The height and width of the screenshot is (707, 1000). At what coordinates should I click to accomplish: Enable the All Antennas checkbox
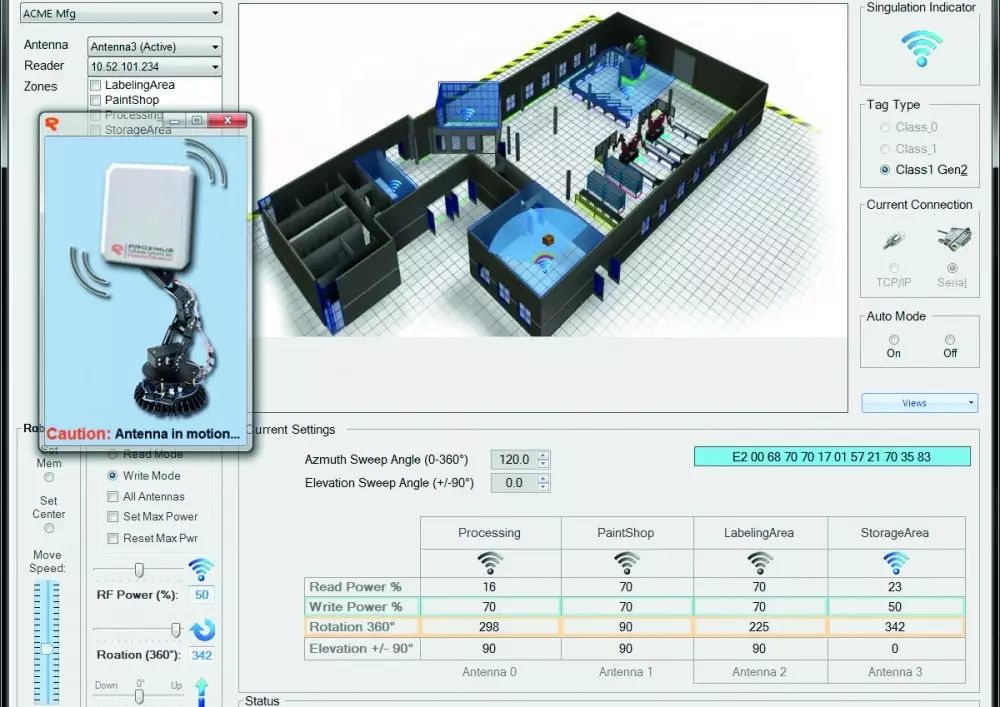113,497
